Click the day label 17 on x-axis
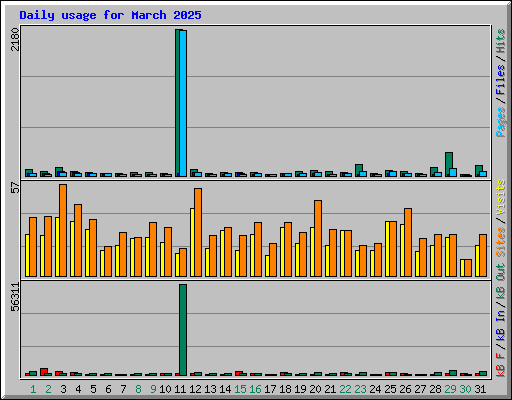 click(270, 389)
